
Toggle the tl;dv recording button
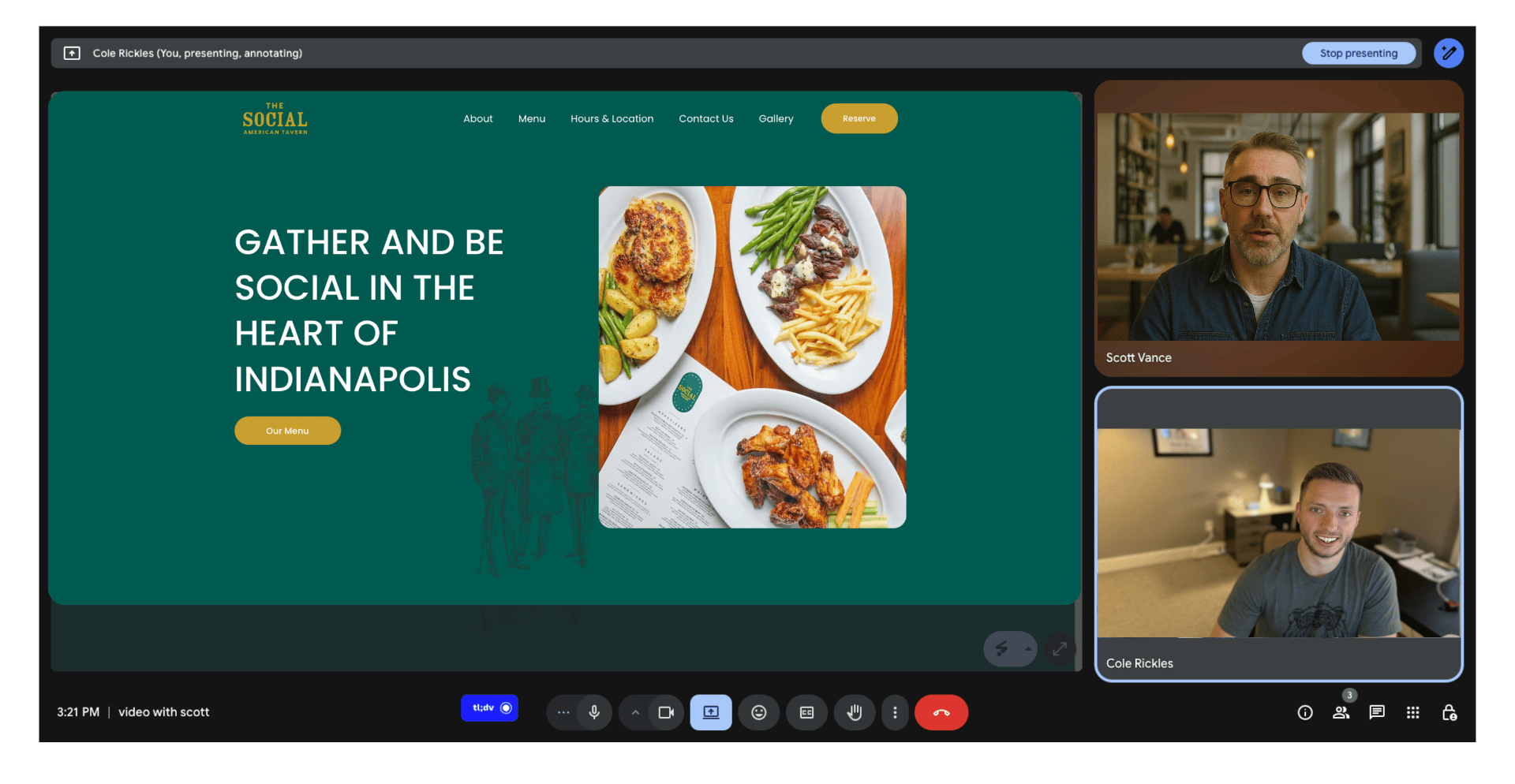click(x=489, y=707)
